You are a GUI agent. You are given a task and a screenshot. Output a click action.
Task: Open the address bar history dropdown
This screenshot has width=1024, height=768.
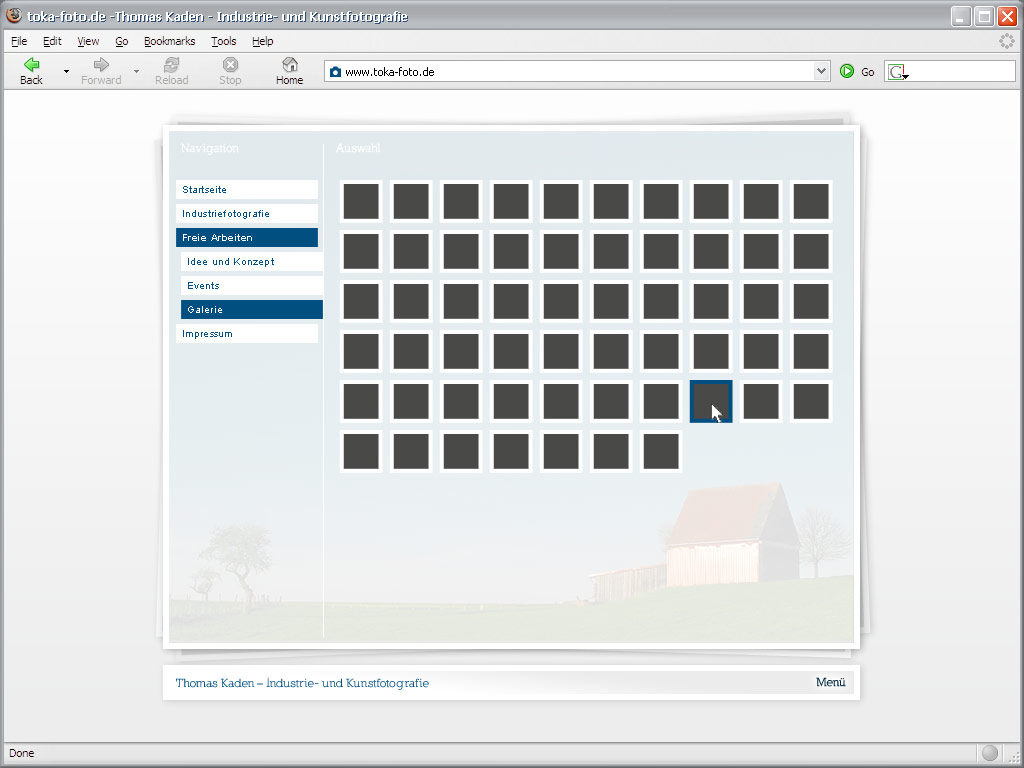821,71
